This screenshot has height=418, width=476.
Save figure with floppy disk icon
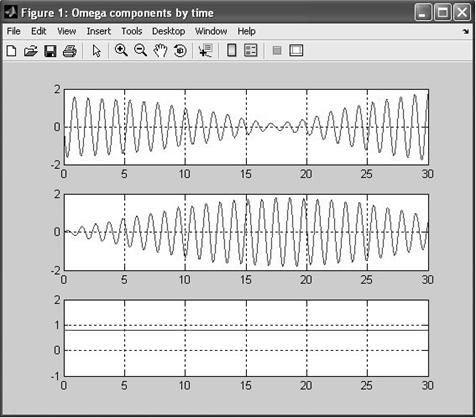(50, 51)
